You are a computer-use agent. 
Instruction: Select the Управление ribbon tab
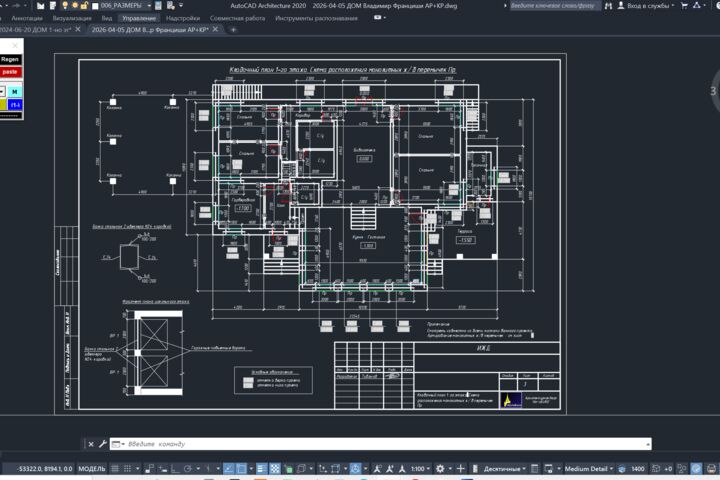tap(139, 18)
